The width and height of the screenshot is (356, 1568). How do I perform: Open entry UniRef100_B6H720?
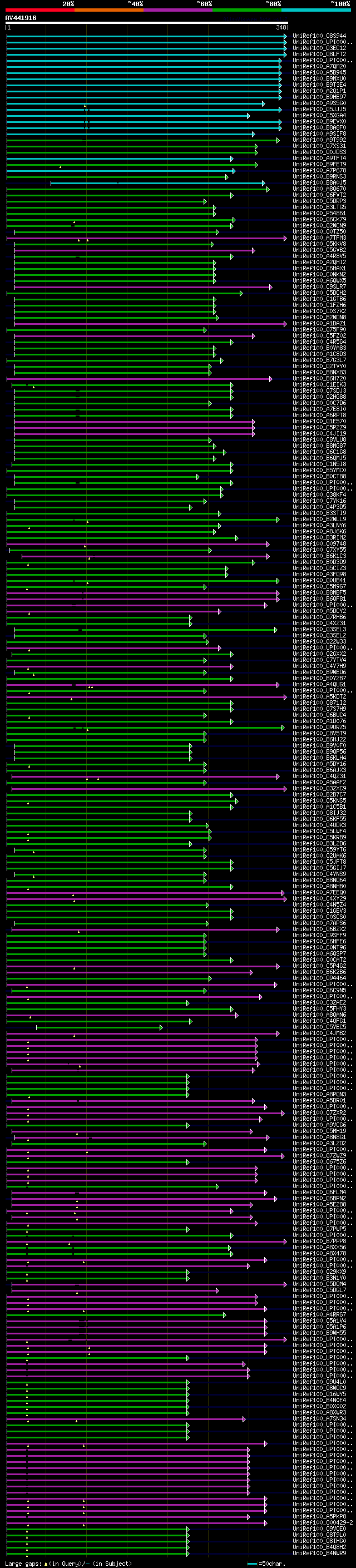tap(319, 379)
